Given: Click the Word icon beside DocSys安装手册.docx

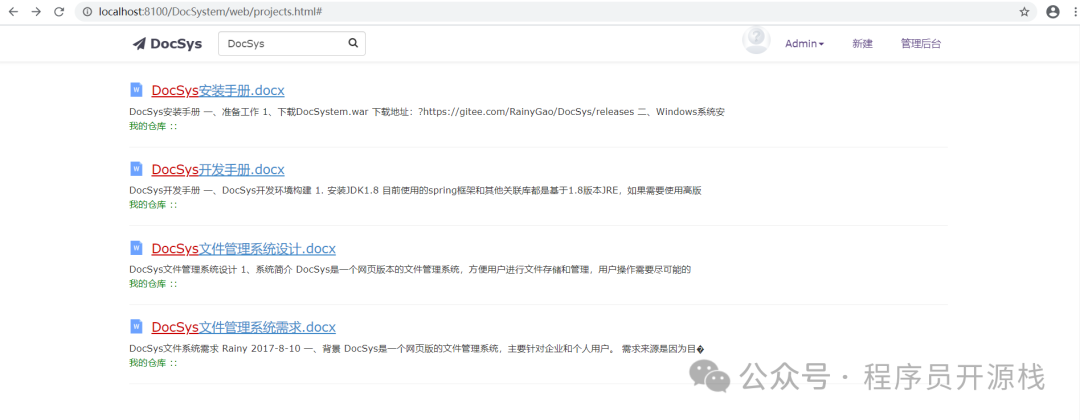Looking at the screenshot, I should [137, 90].
